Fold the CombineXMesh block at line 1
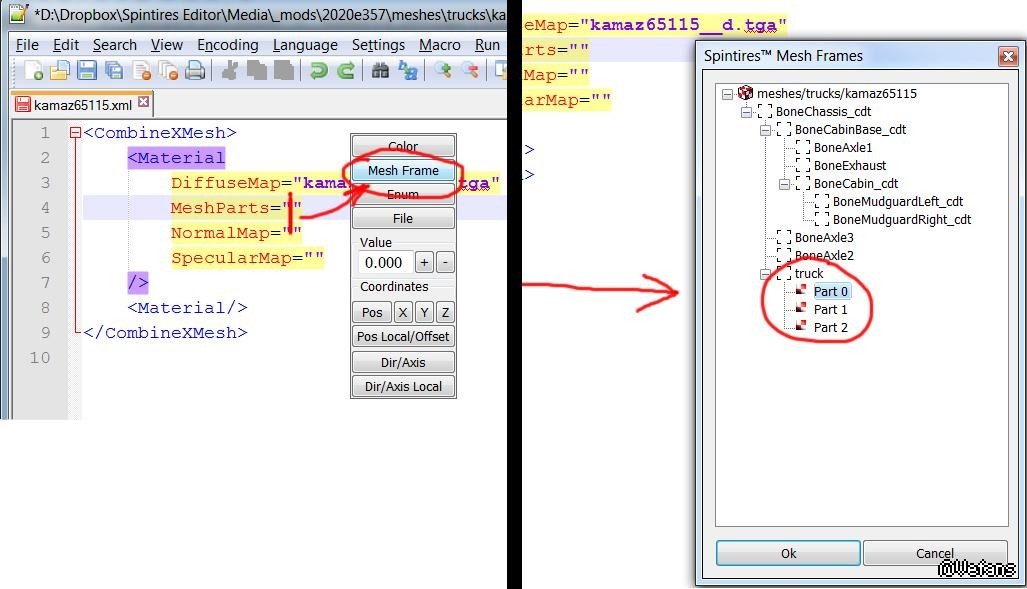Viewport: 1027px width, 589px height. (75, 133)
